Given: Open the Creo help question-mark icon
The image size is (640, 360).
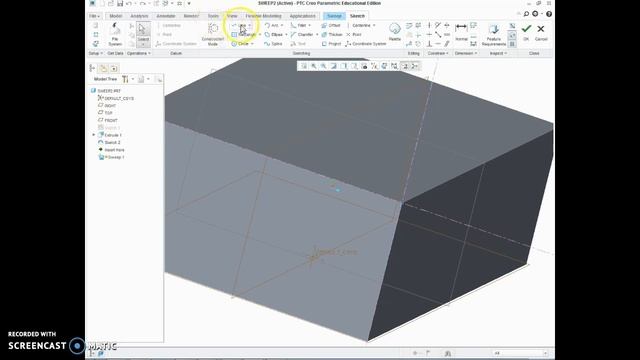Looking at the screenshot, I should coord(549,14).
